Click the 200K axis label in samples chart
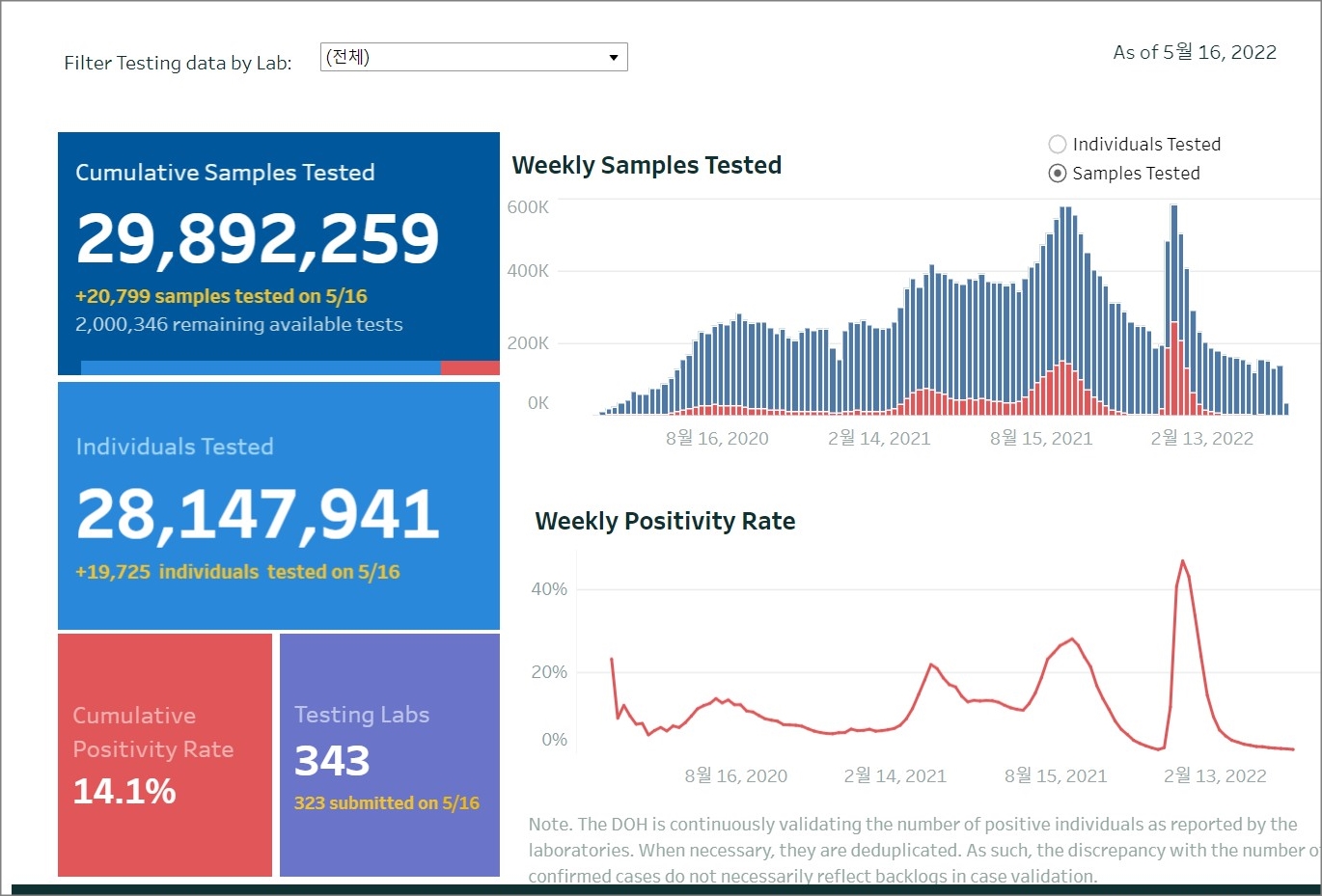 pos(528,343)
